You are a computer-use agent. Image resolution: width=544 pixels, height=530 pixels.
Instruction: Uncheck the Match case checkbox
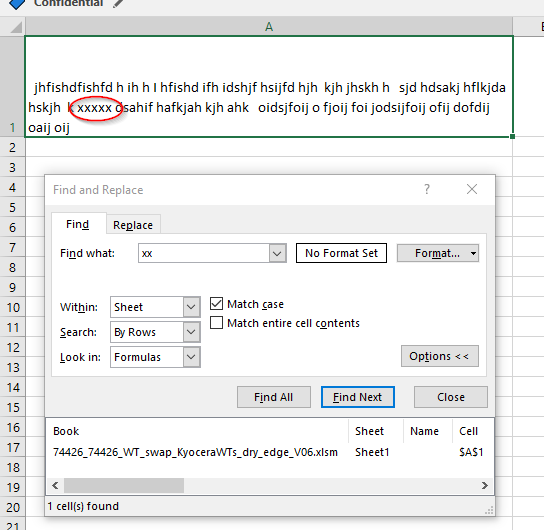[x=216, y=304]
